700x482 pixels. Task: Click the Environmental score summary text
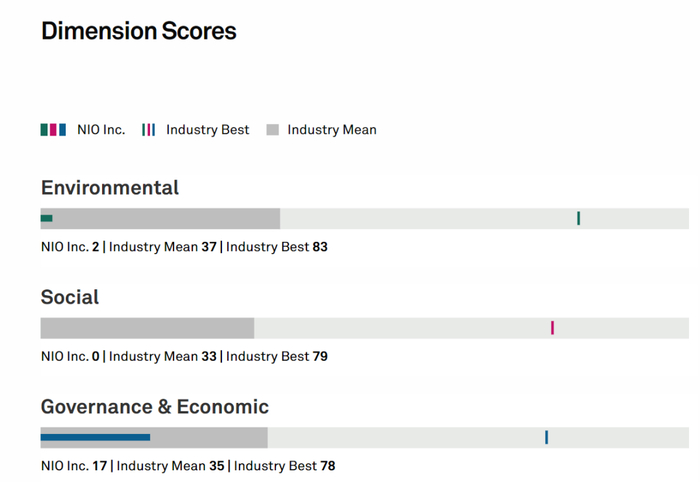[184, 247]
